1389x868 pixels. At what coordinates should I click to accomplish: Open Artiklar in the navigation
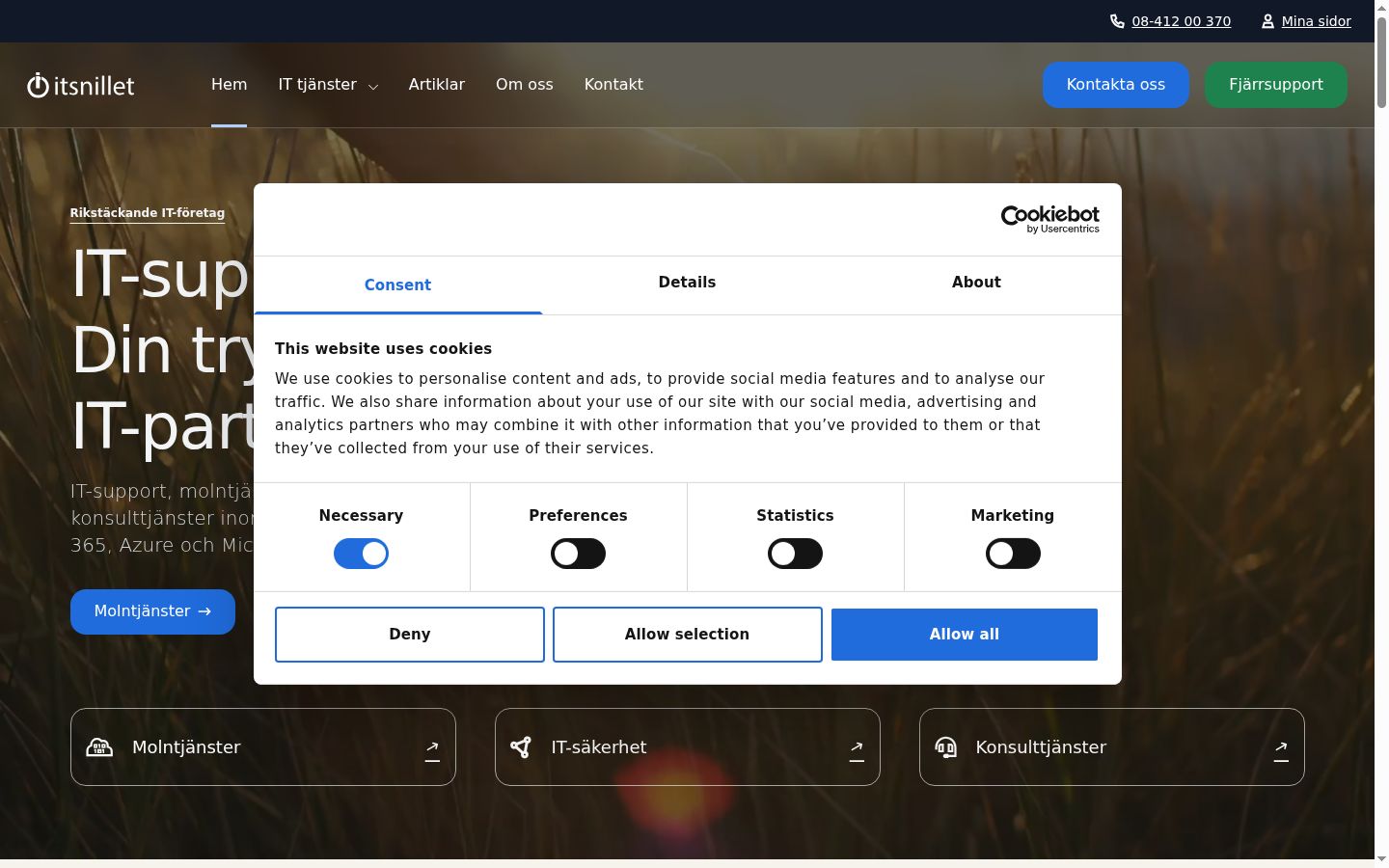tap(437, 85)
